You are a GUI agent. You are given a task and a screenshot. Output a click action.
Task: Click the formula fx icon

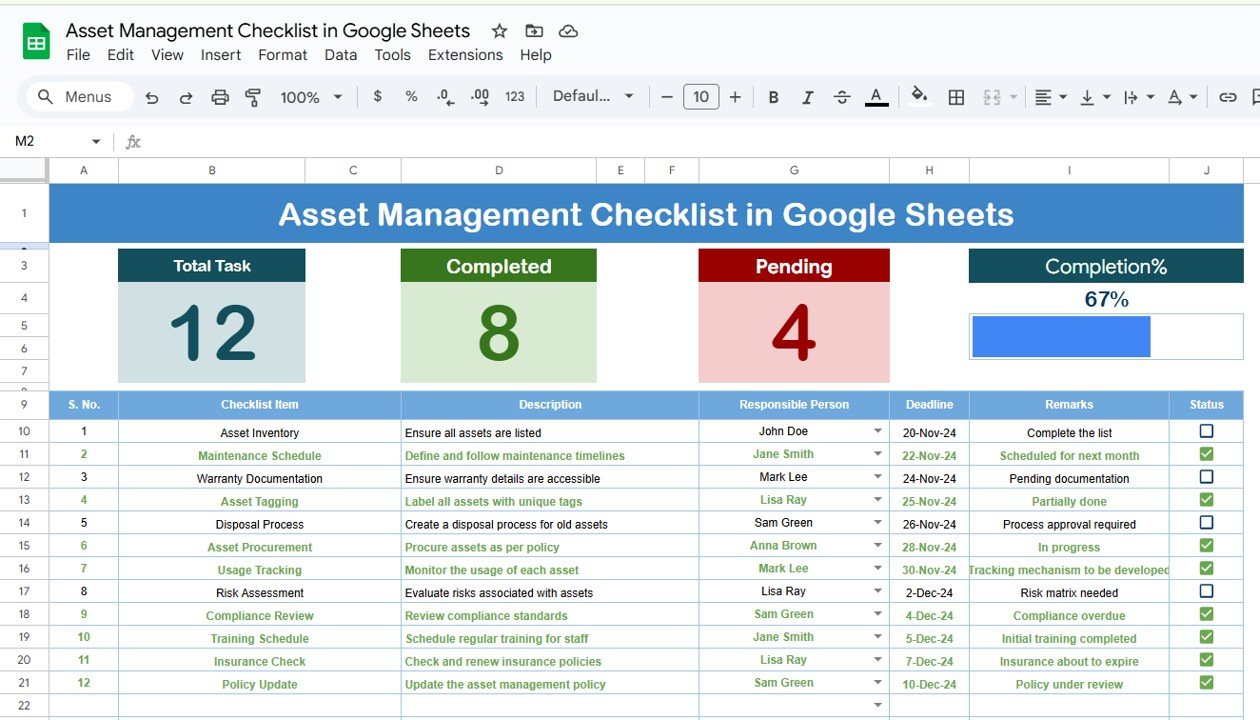[133, 142]
